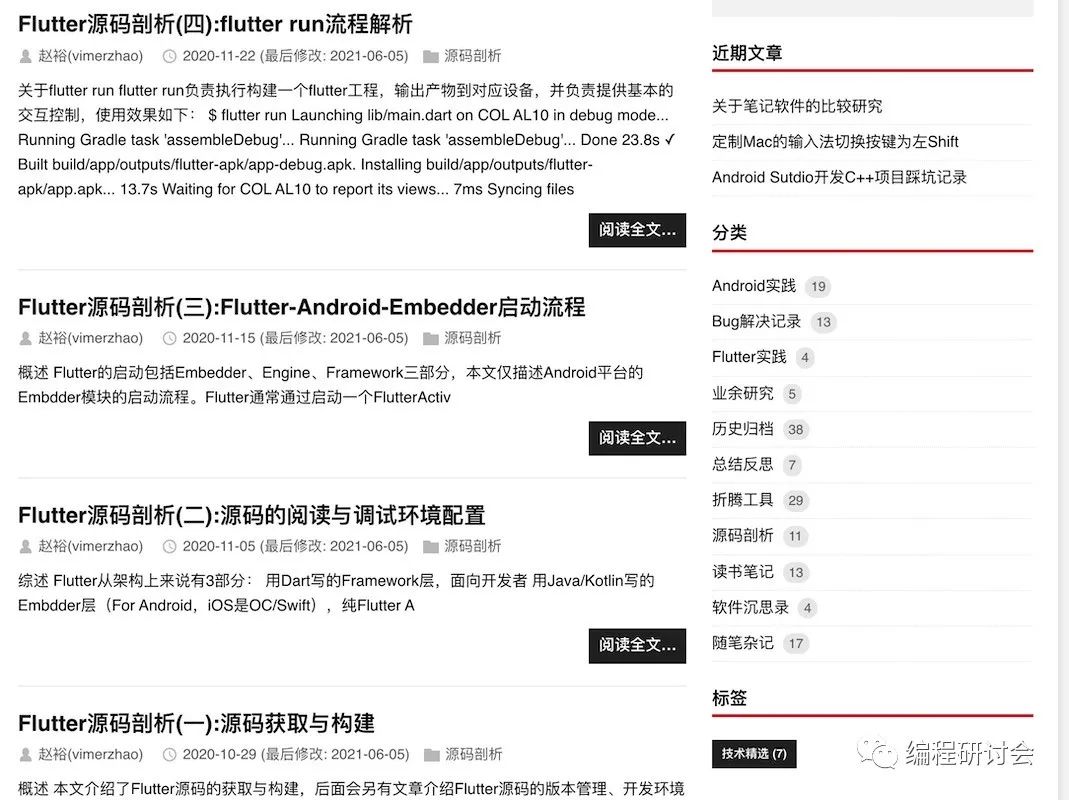Click excerpt beginning 概述 Flutter的启动包括Embedder
This screenshot has width=1069, height=800.
pyautogui.click(x=331, y=385)
